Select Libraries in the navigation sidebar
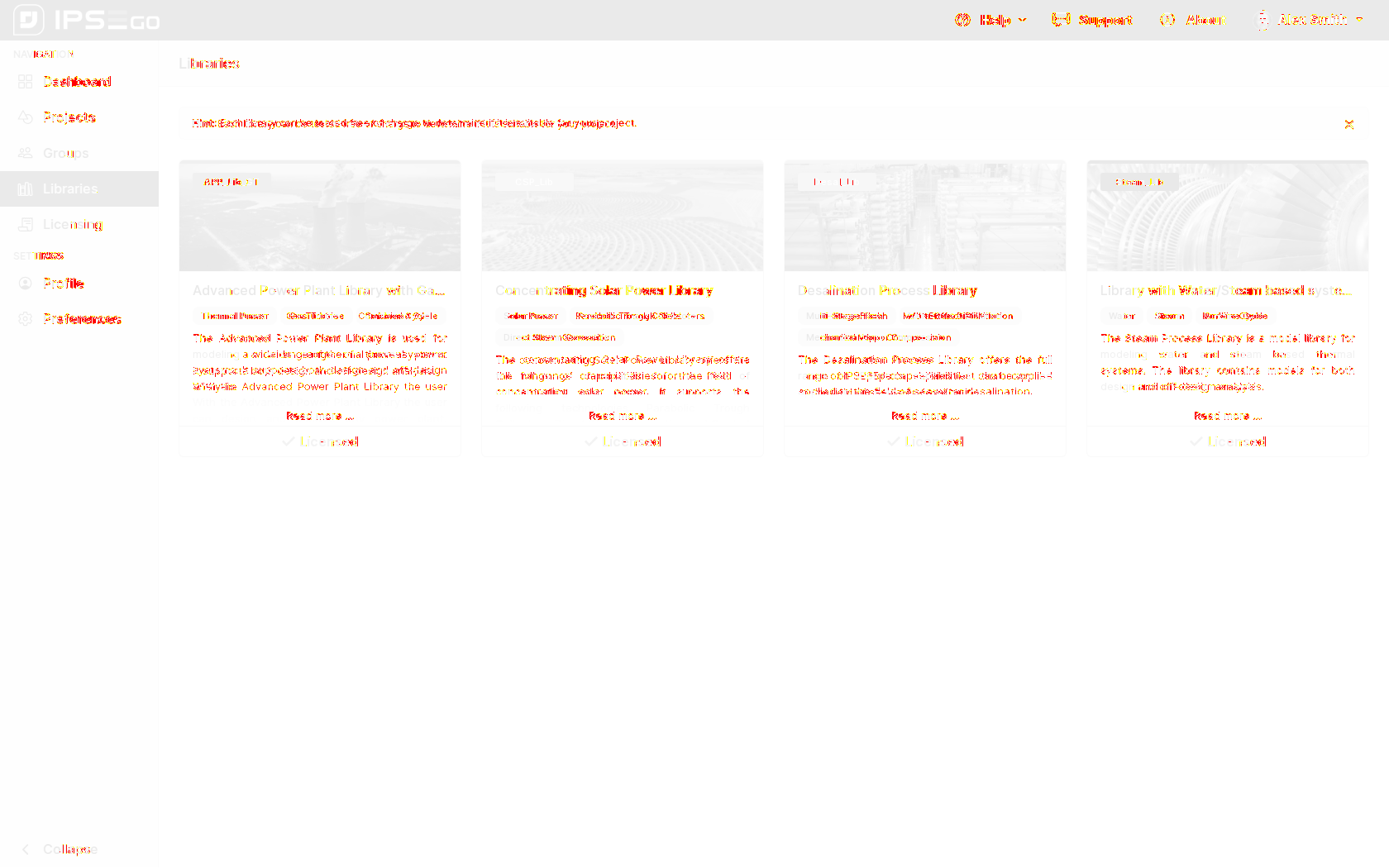The image size is (1389, 868). click(x=70, y=189)
